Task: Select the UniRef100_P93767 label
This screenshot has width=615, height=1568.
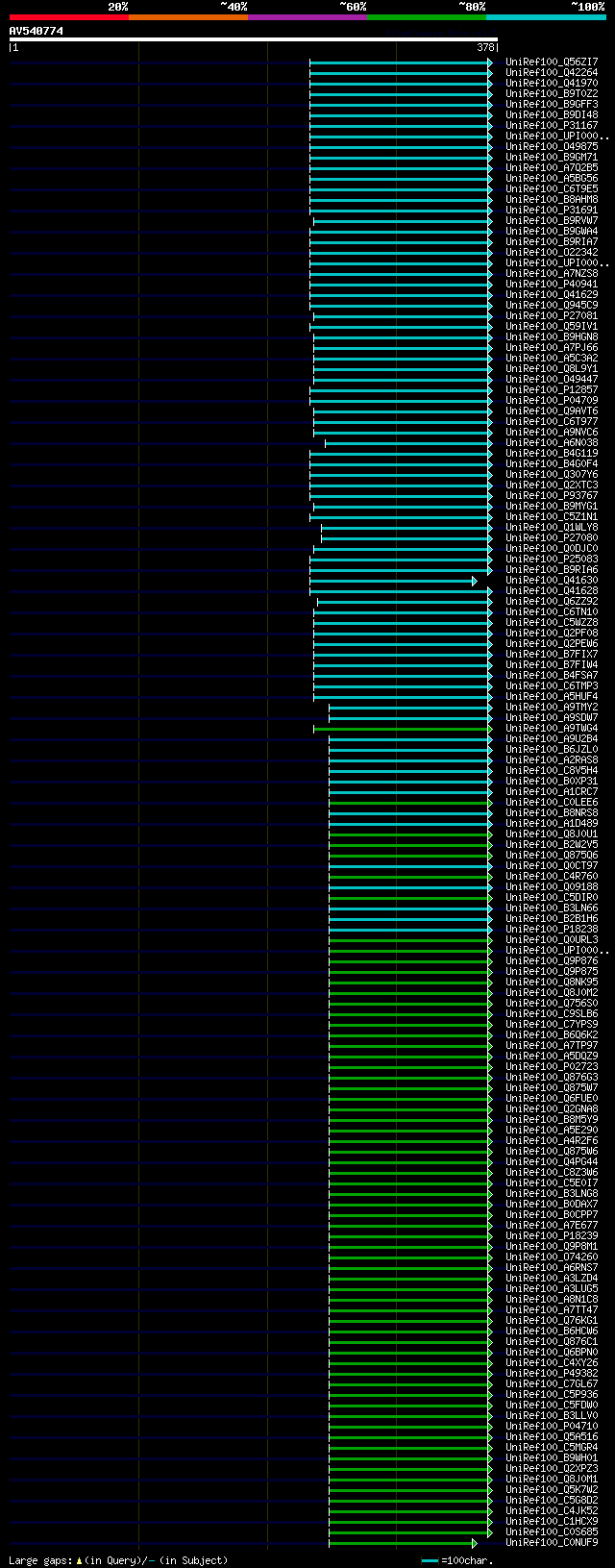Action: [x=552, y=495]
